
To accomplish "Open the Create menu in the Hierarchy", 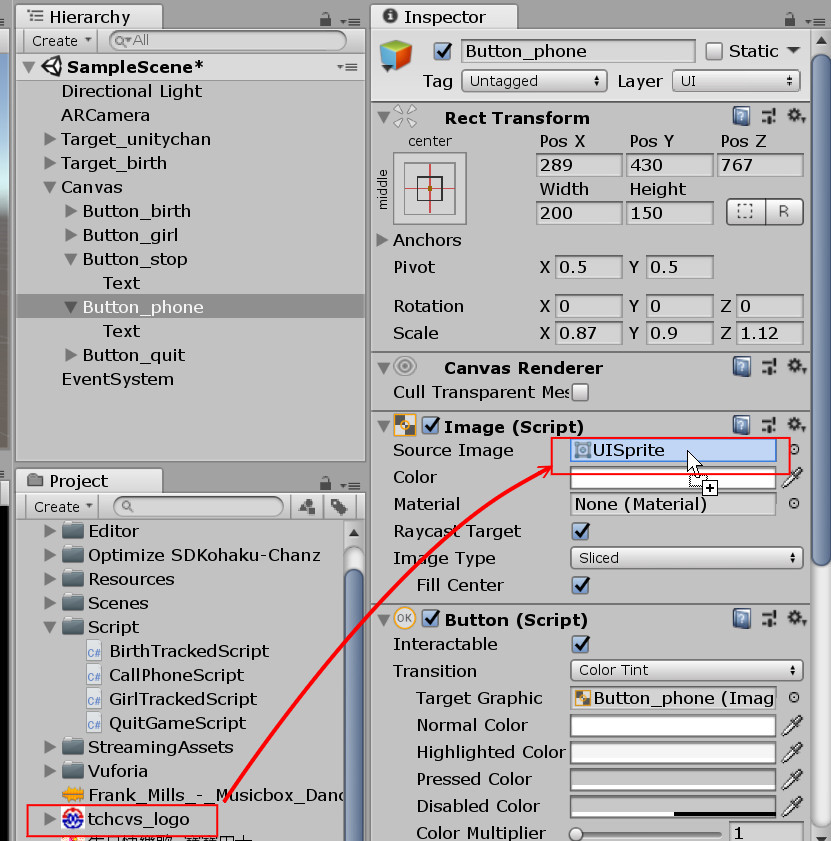I will [57, 40].
